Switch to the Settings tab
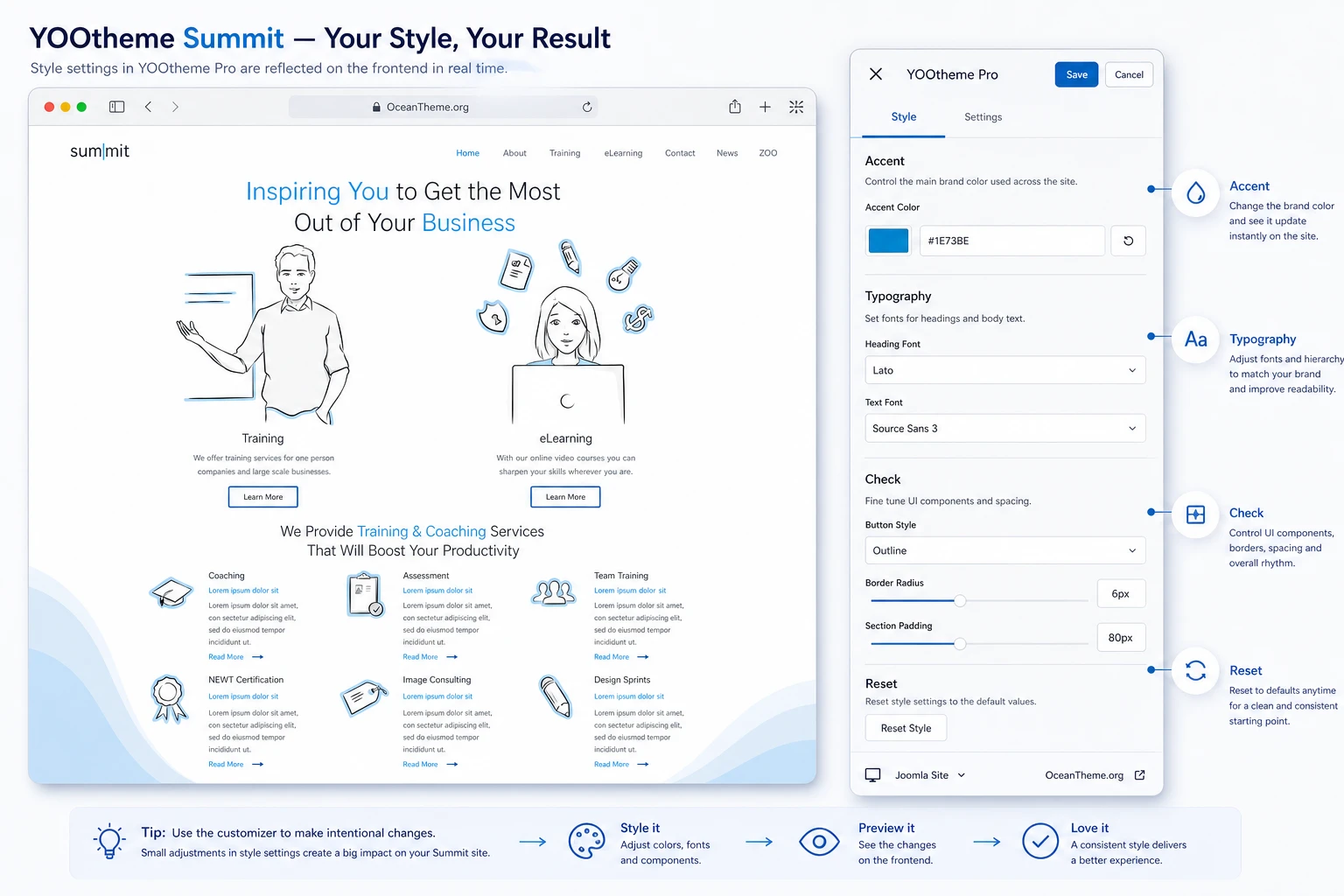 [983, 117]
